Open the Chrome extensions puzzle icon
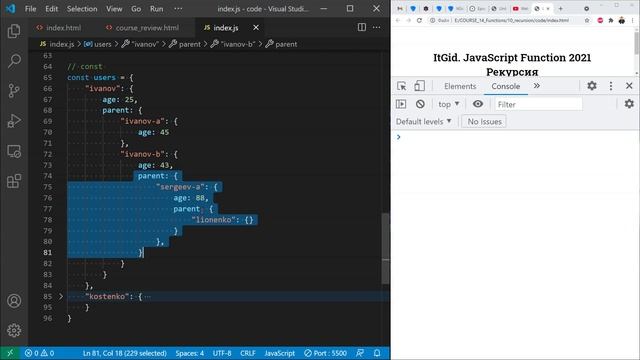Screen dimensions: 640x360 click(x=611, y=20)
